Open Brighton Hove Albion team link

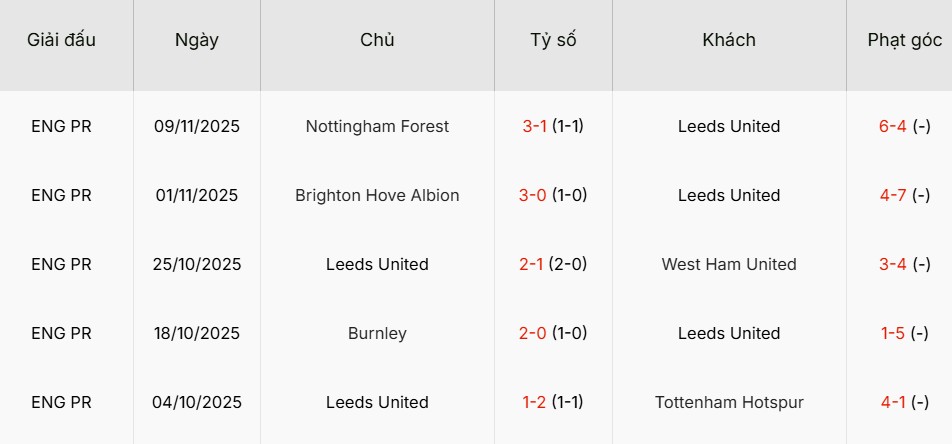(377, 195)
